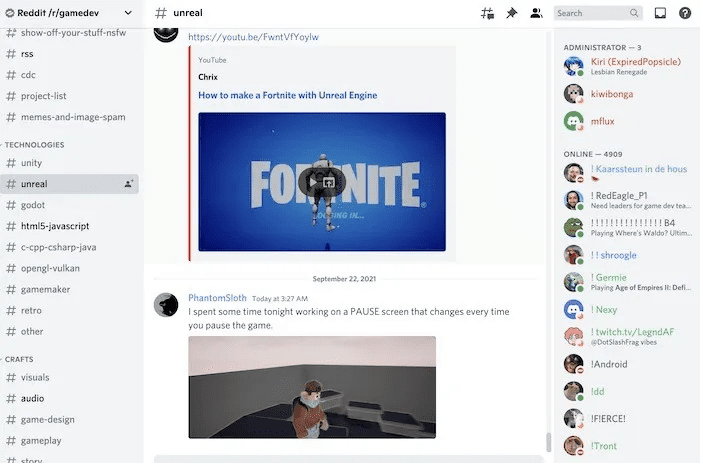703x469 pixels.
Task: Click ! Germie in member list
Action: coord(626,282)
